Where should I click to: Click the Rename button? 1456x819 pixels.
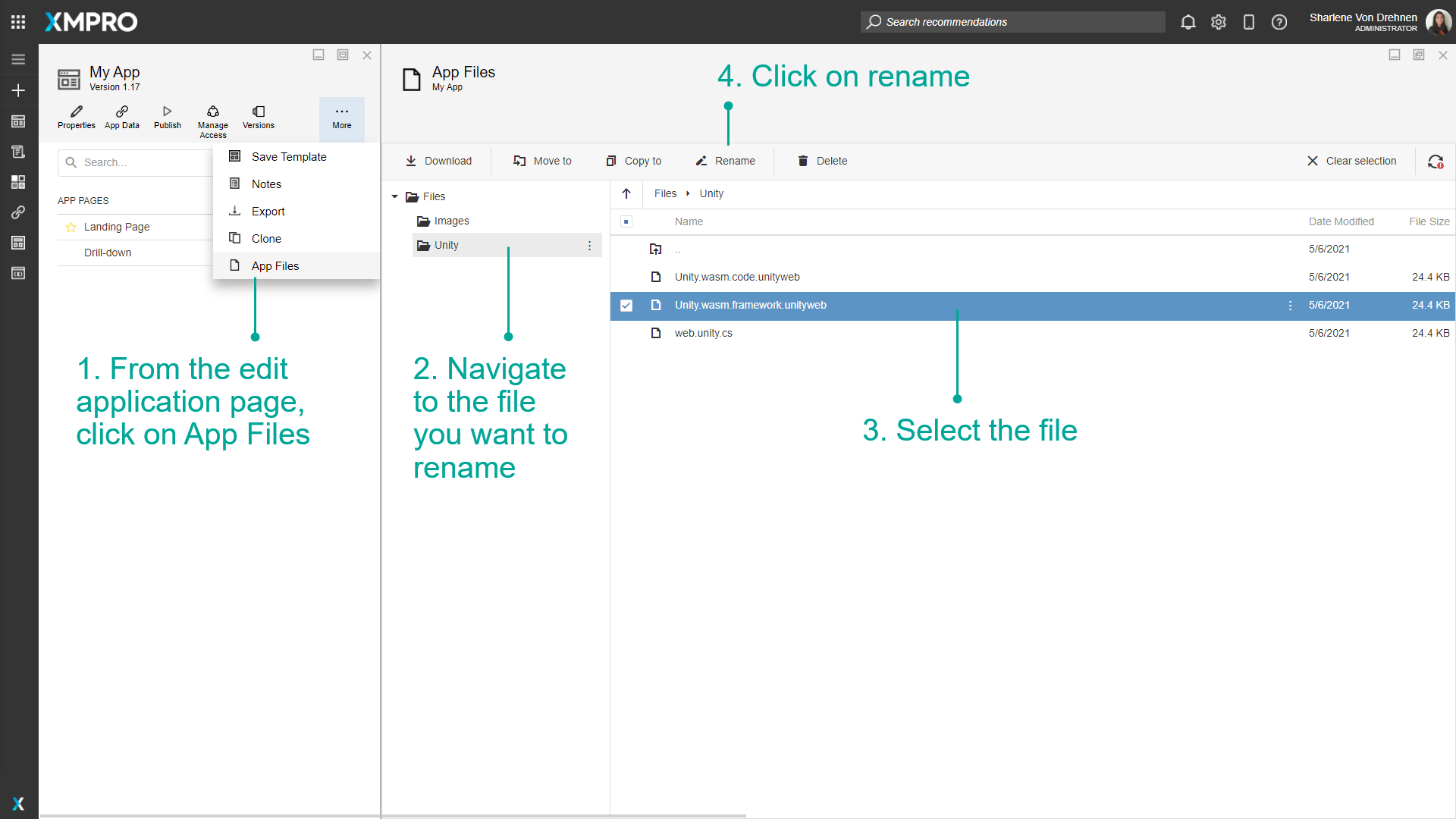pyautogui.click(x=725, y=161)
